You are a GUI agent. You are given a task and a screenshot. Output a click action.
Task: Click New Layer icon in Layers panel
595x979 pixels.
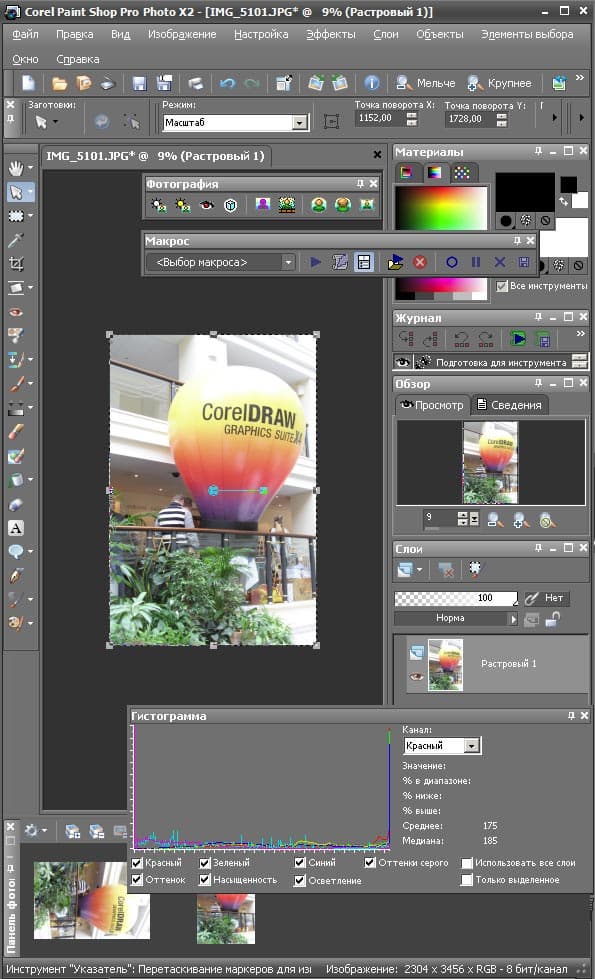[405, 569]
